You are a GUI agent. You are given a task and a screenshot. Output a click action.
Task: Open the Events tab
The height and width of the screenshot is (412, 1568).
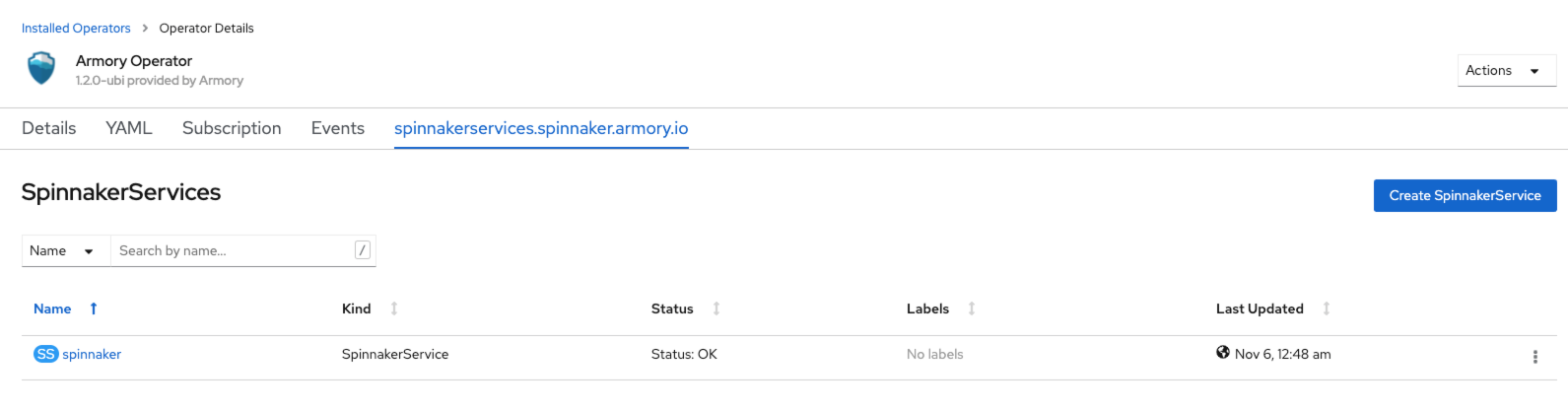click(x=338, y=128)
